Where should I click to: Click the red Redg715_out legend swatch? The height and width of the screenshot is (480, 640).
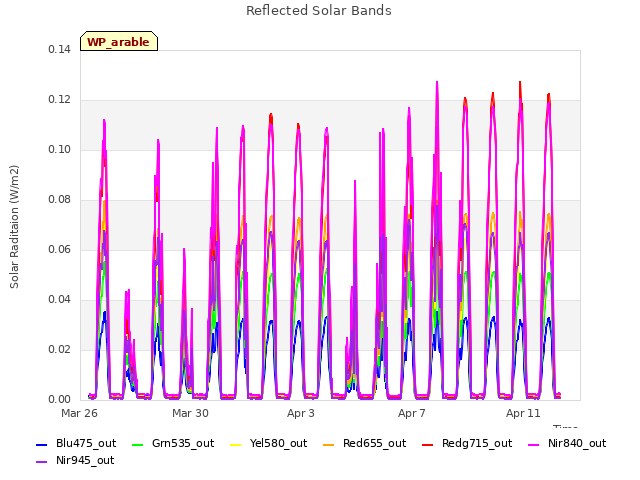tap(428, 445)
